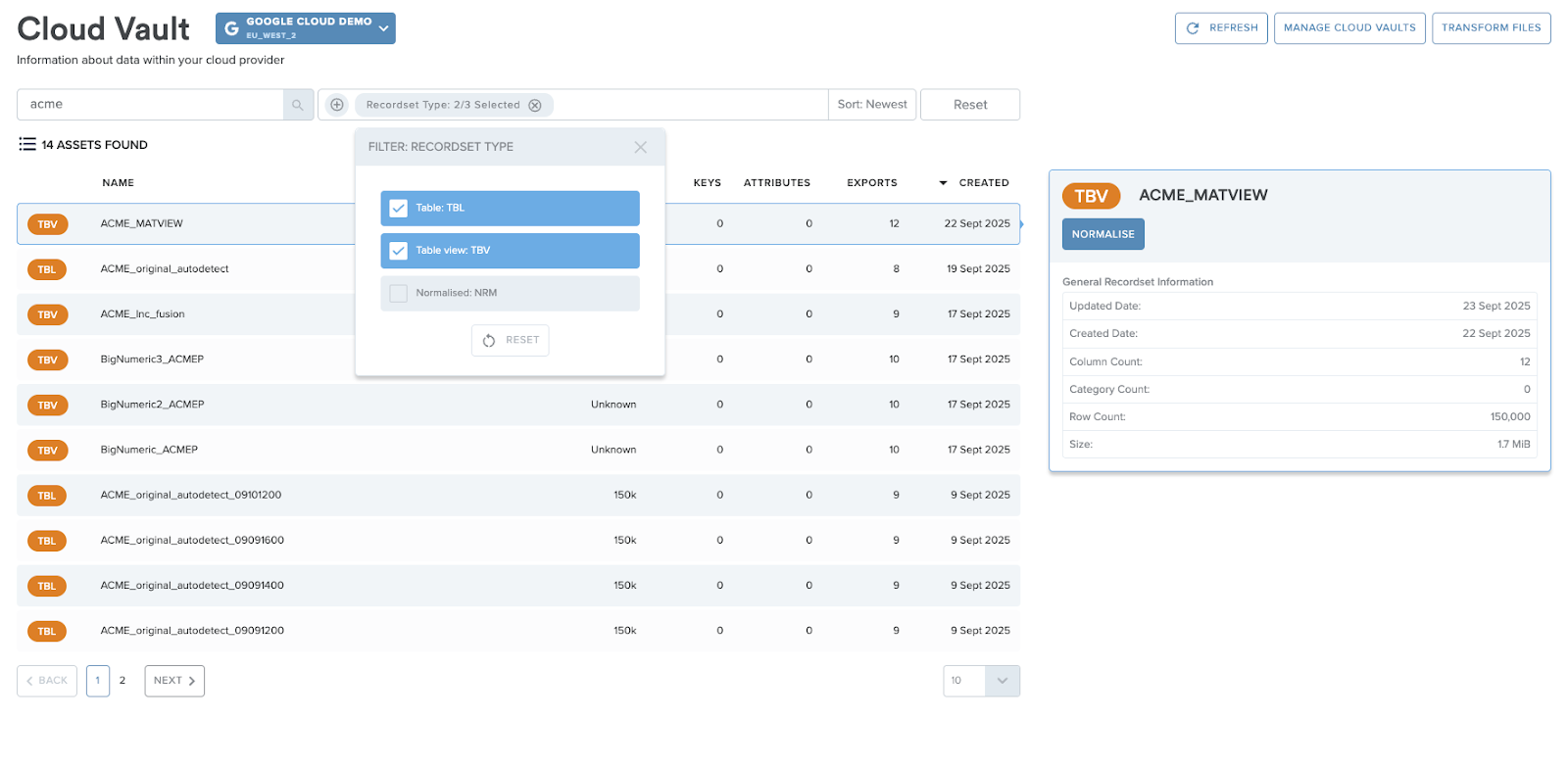Go to the Next page
Image resolution: width=1568 pixels, height=767 pixels.
click(174, 681)
